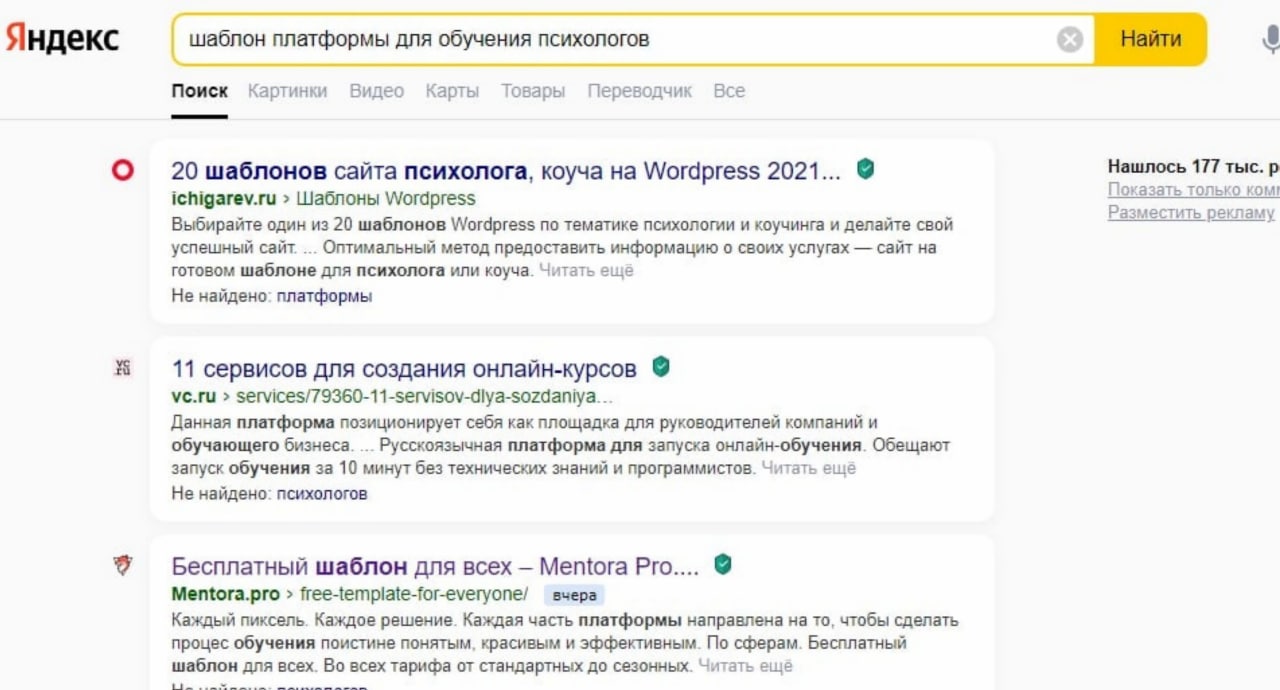Open the Шаблоны Wordpress breadcrumb link
Screen dimensions: 1280x690
386,198
